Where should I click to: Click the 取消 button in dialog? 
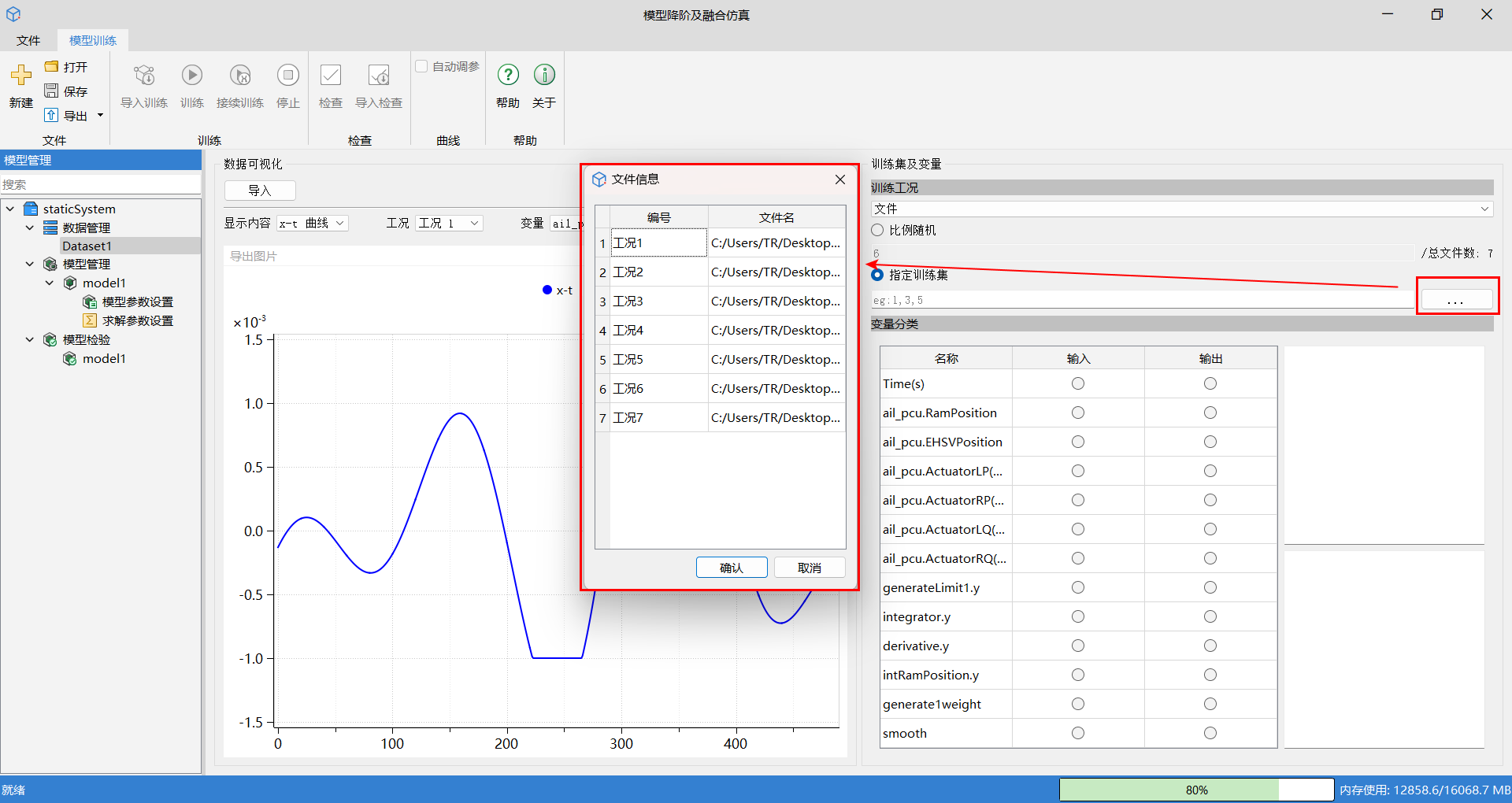(x=810, y=568)
